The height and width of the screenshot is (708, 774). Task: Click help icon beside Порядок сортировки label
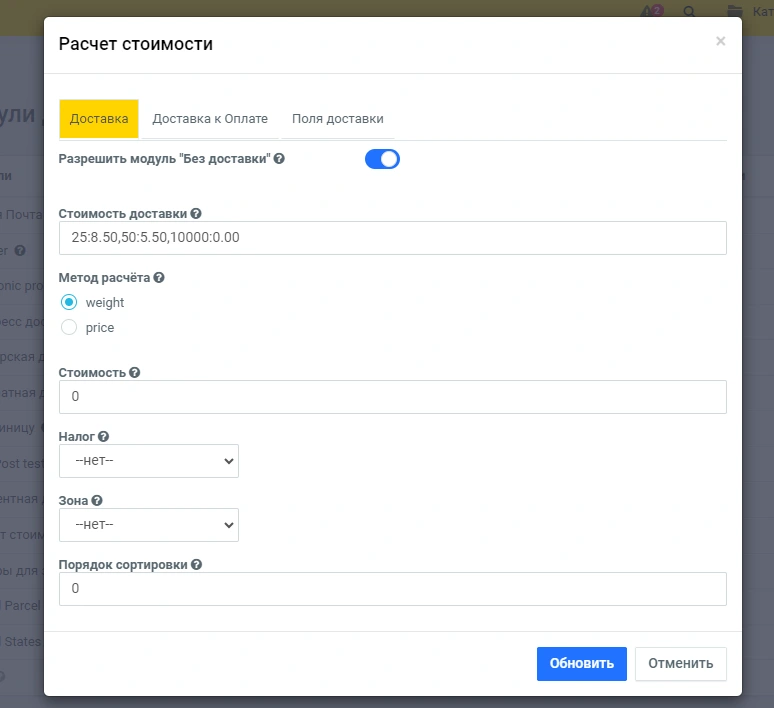coord(197,564)
